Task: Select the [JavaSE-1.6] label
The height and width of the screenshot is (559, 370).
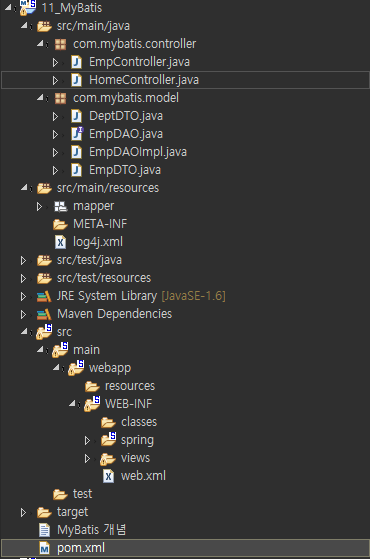Action: tap(194, 296)
